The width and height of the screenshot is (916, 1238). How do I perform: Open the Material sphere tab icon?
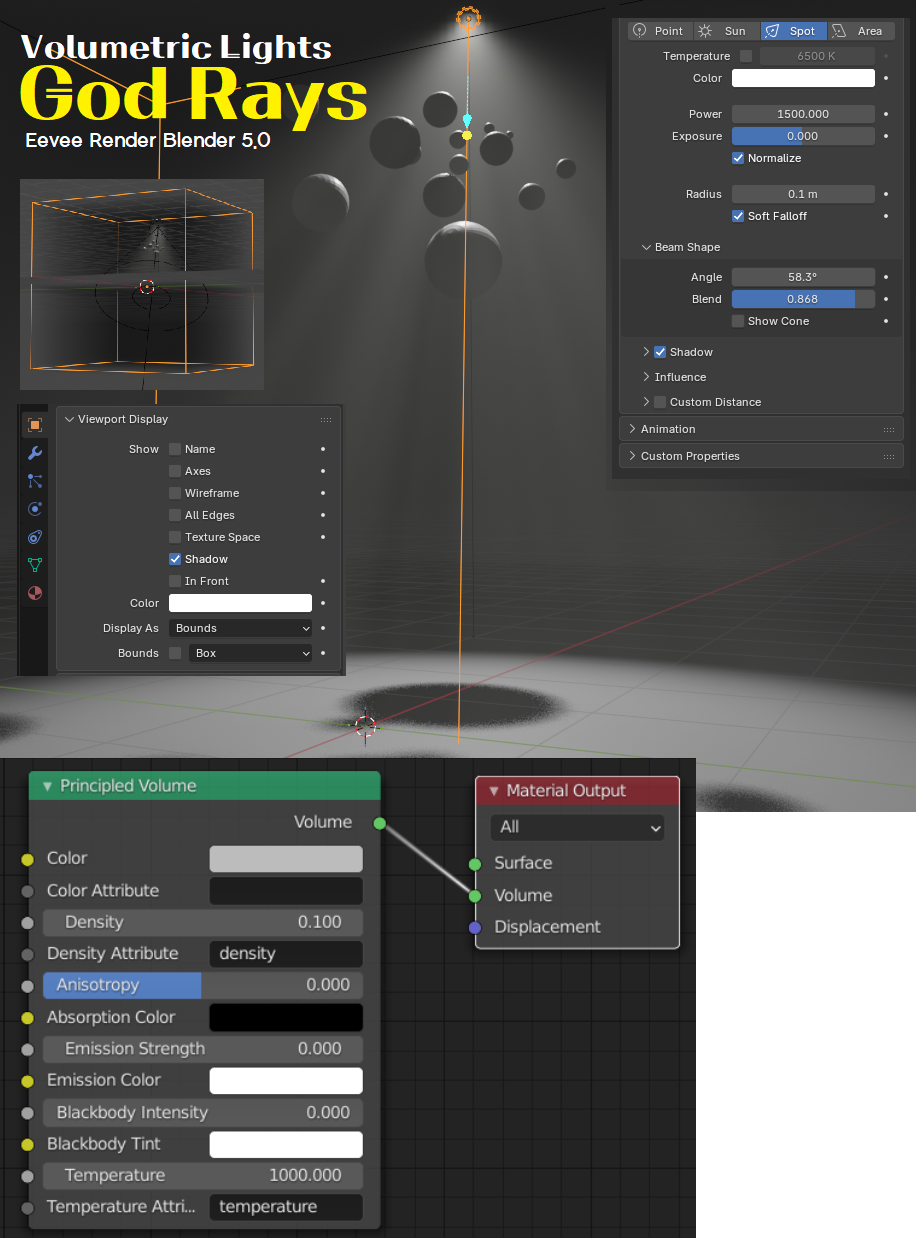click(35, 593)
